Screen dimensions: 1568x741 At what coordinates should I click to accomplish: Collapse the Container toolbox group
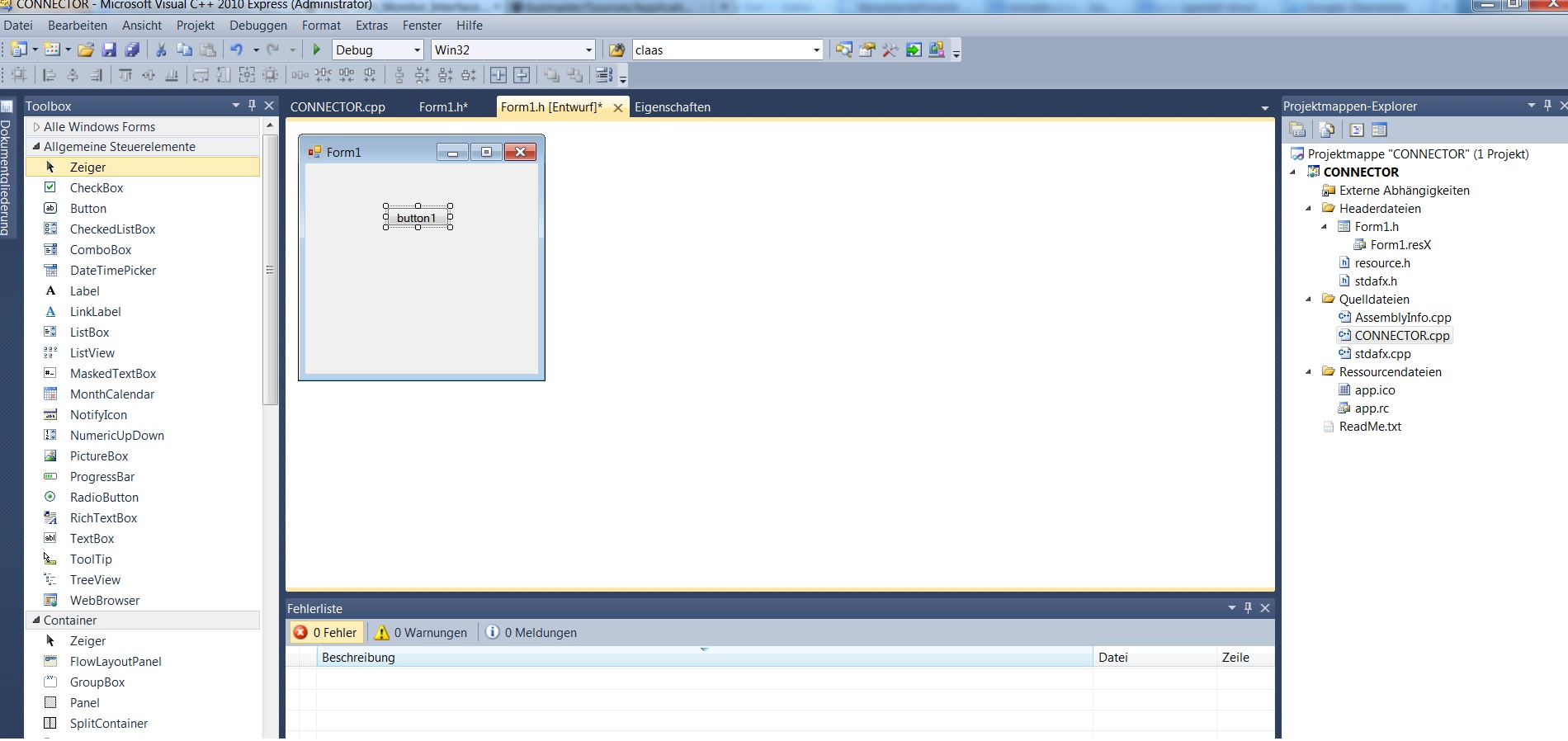coord(36,621)
